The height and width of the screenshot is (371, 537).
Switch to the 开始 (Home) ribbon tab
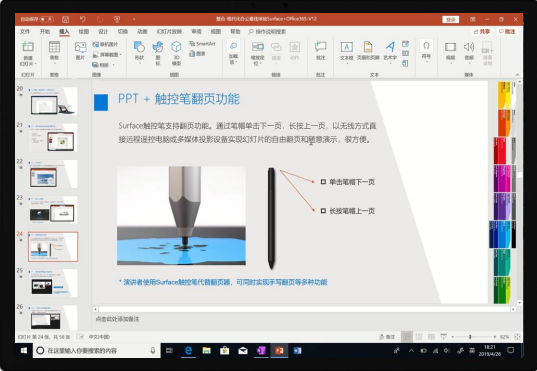[45, 32]
